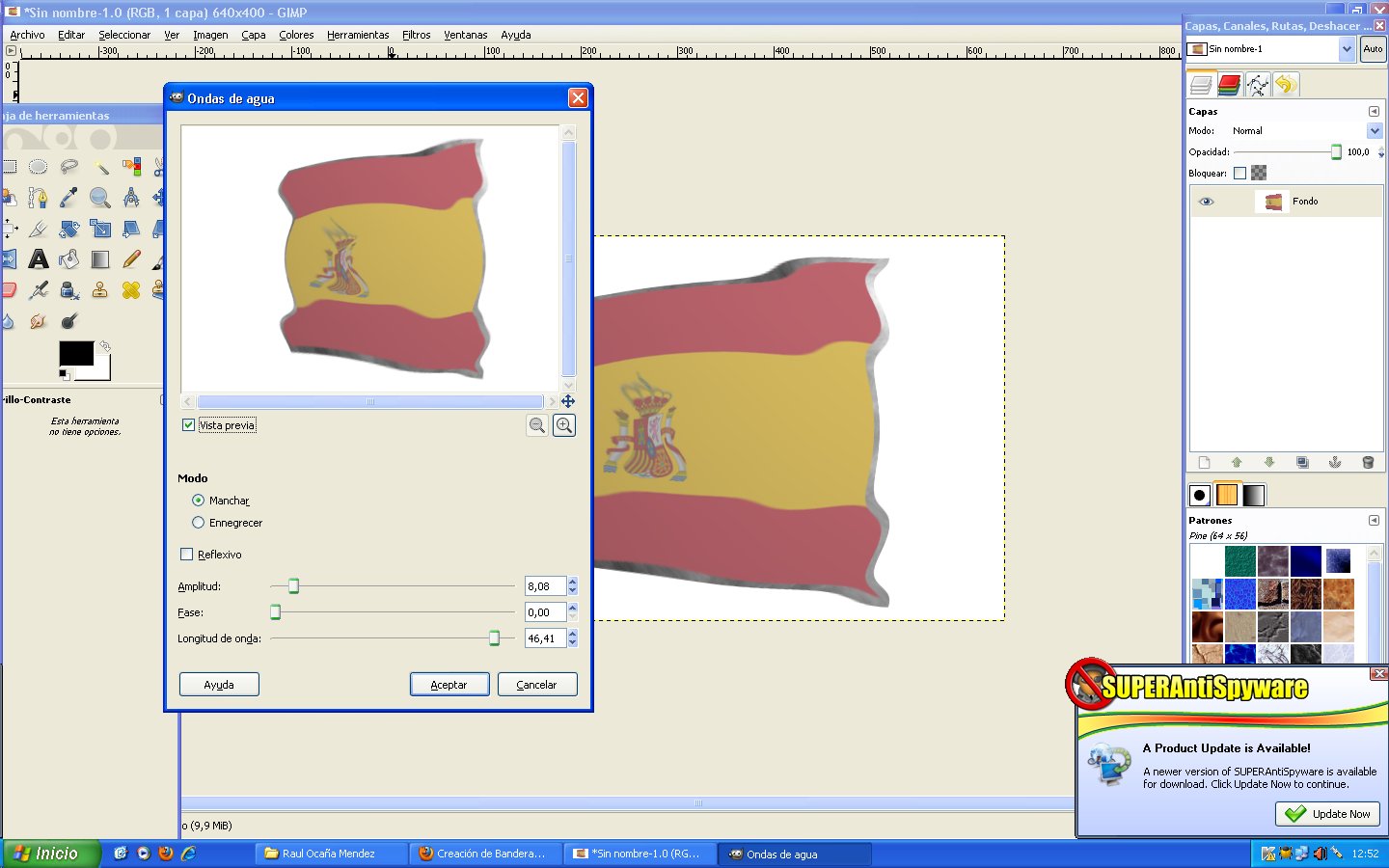Image resolution: width=1389 pixels, height=868 pixels.
Task: Select the Text tool (letter A)
Action: [38, 259]
